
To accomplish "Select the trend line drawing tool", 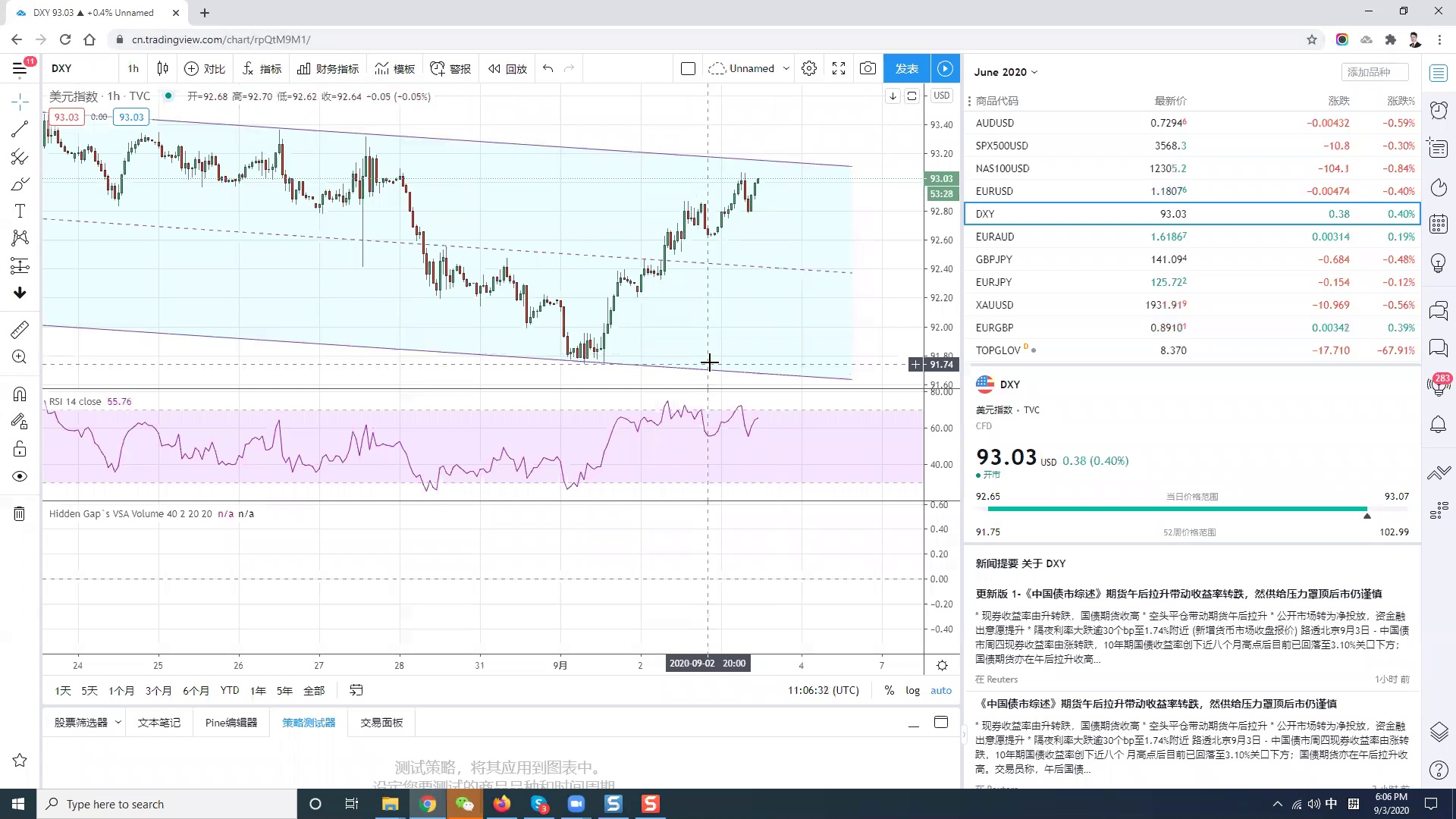I will 20,129.
